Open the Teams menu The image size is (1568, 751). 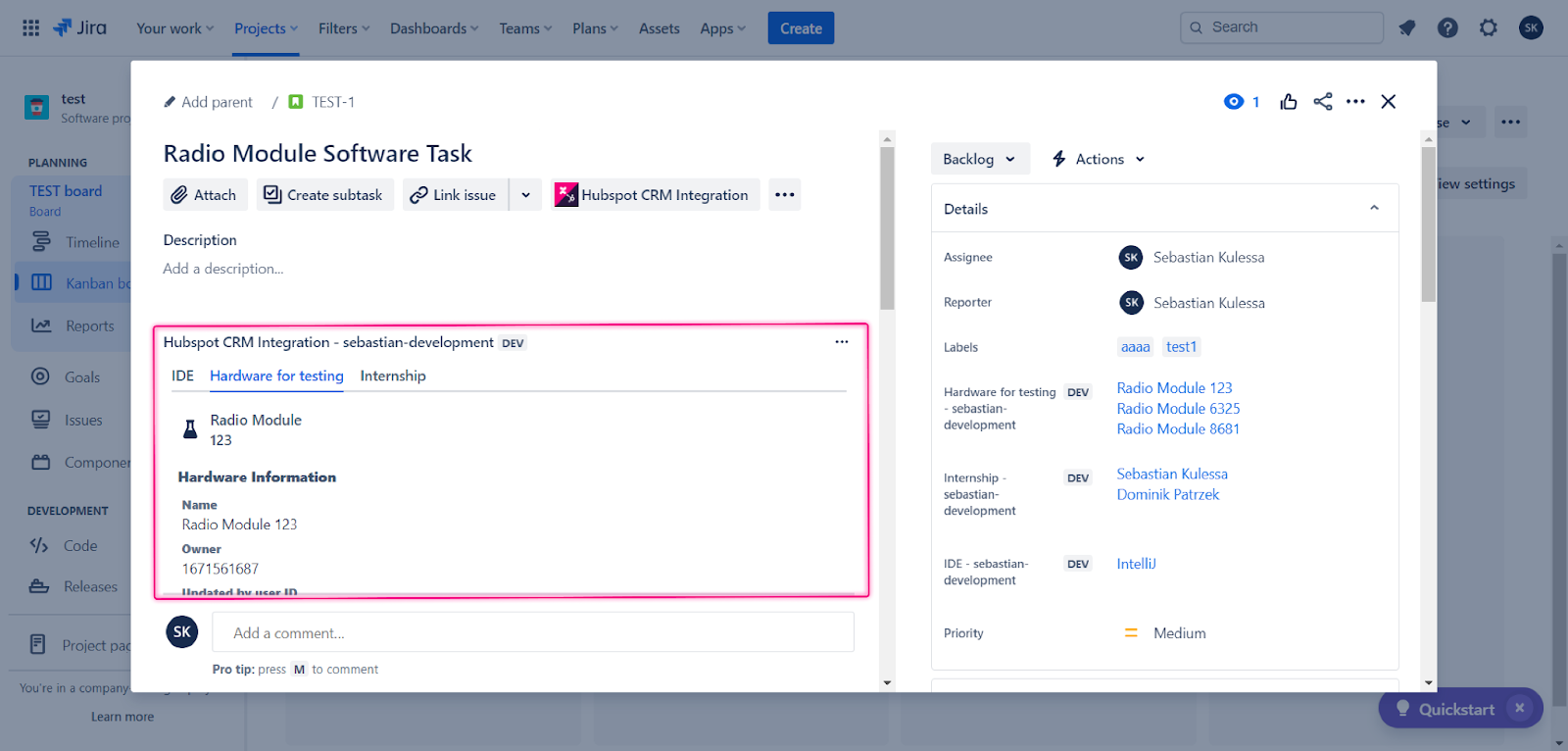[x=525, y=28]
